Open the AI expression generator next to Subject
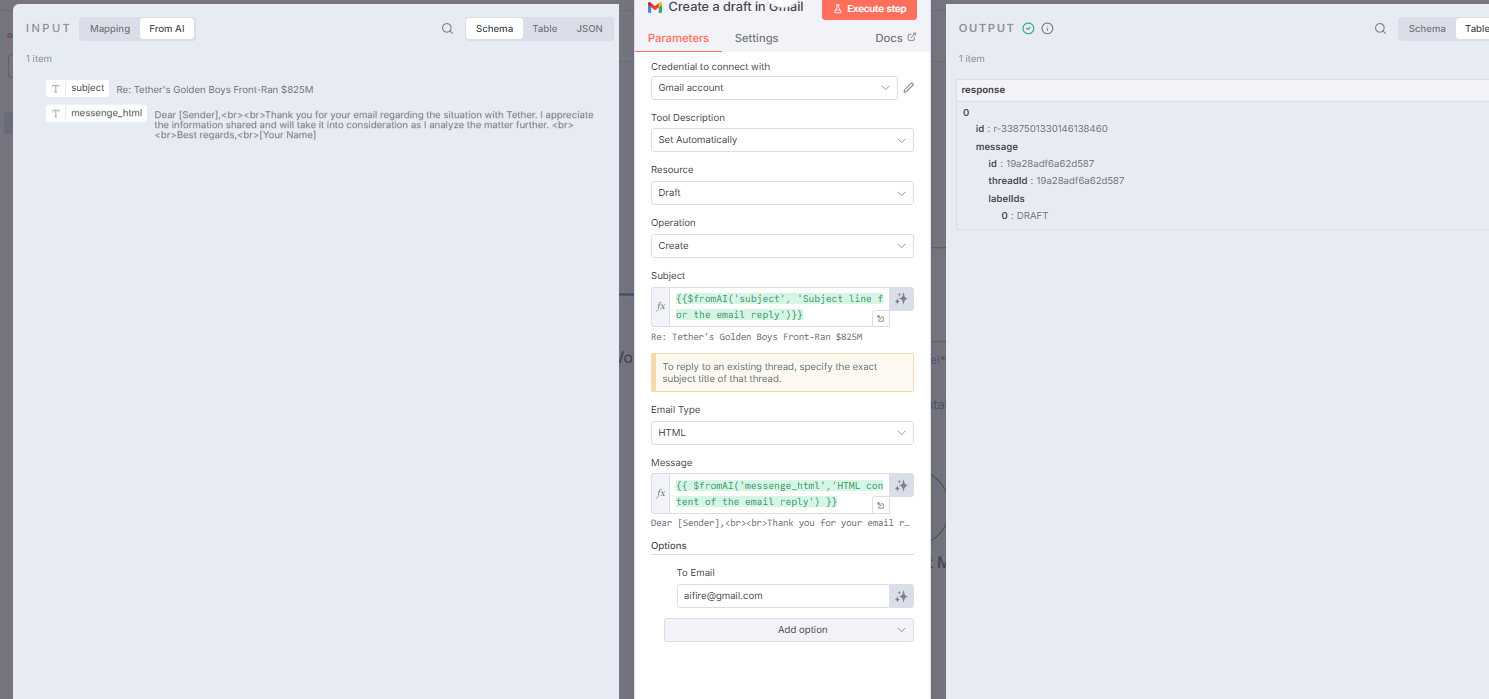Viewport: 1489px width, 699px height. pos(900,298)
